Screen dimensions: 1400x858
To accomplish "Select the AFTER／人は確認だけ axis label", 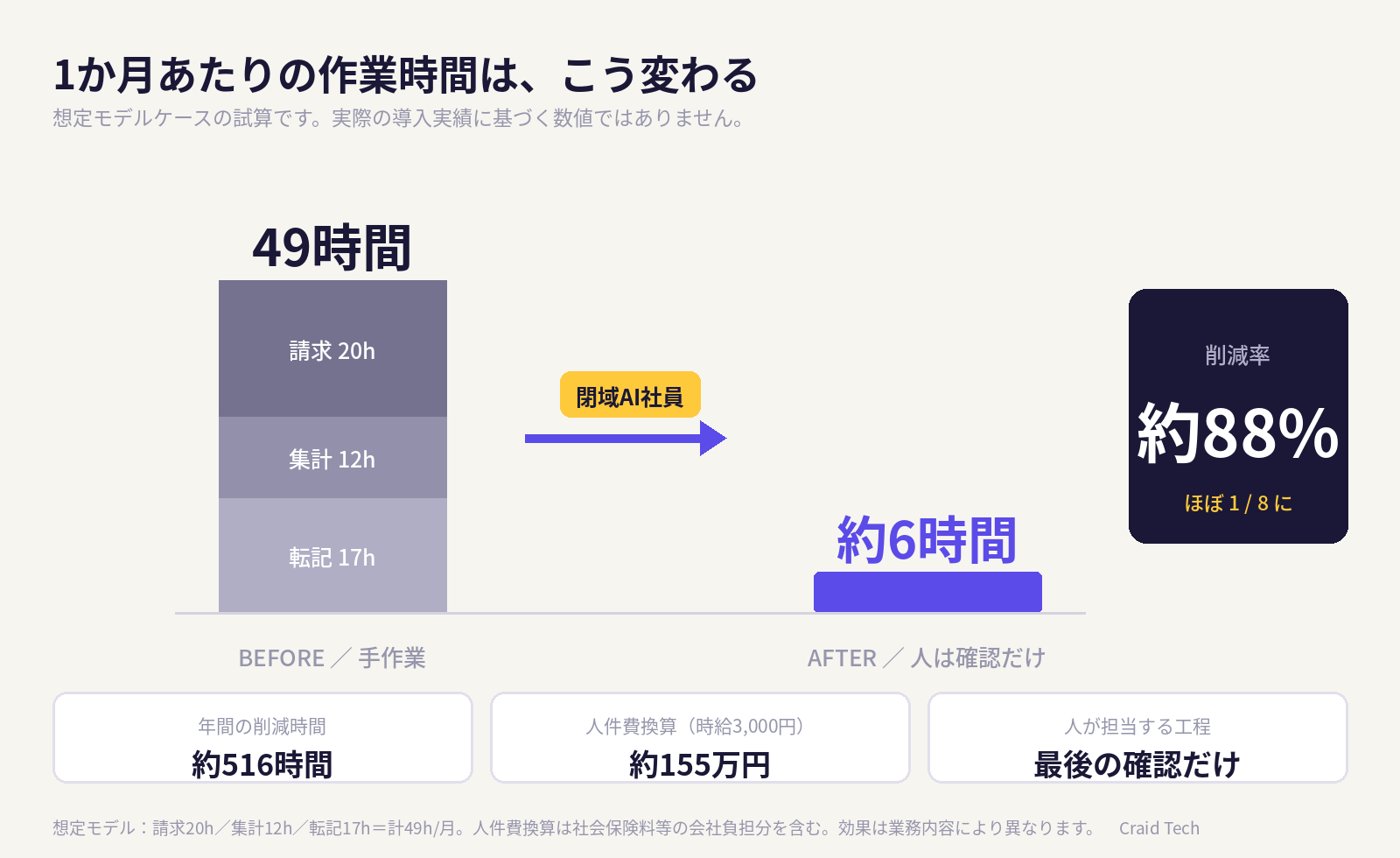I will point(927,658).
